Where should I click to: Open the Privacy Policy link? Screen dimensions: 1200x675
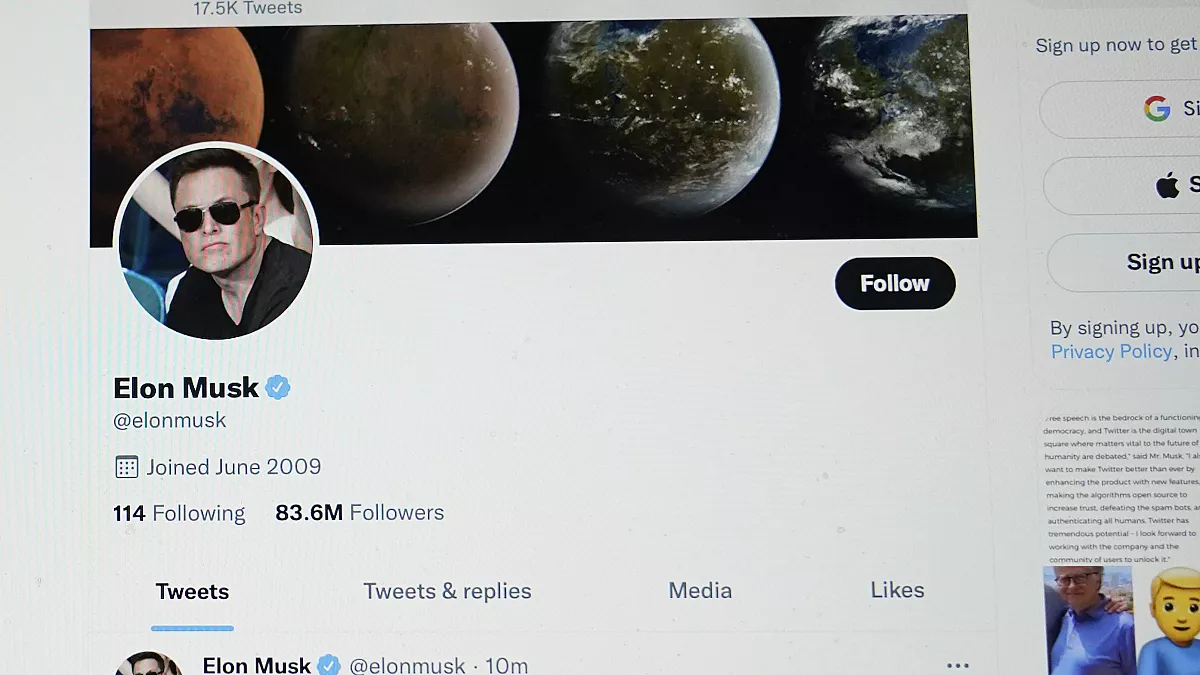(x=1111, y=352)
